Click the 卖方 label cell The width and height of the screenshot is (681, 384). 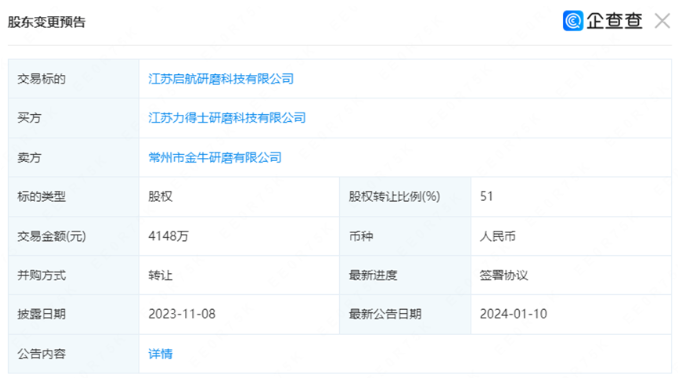point(74,157)
